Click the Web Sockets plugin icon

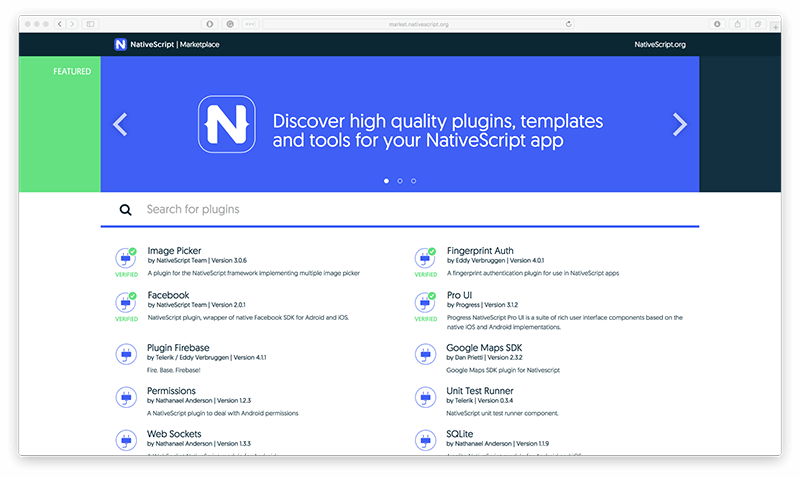click(x=126, y=440)
